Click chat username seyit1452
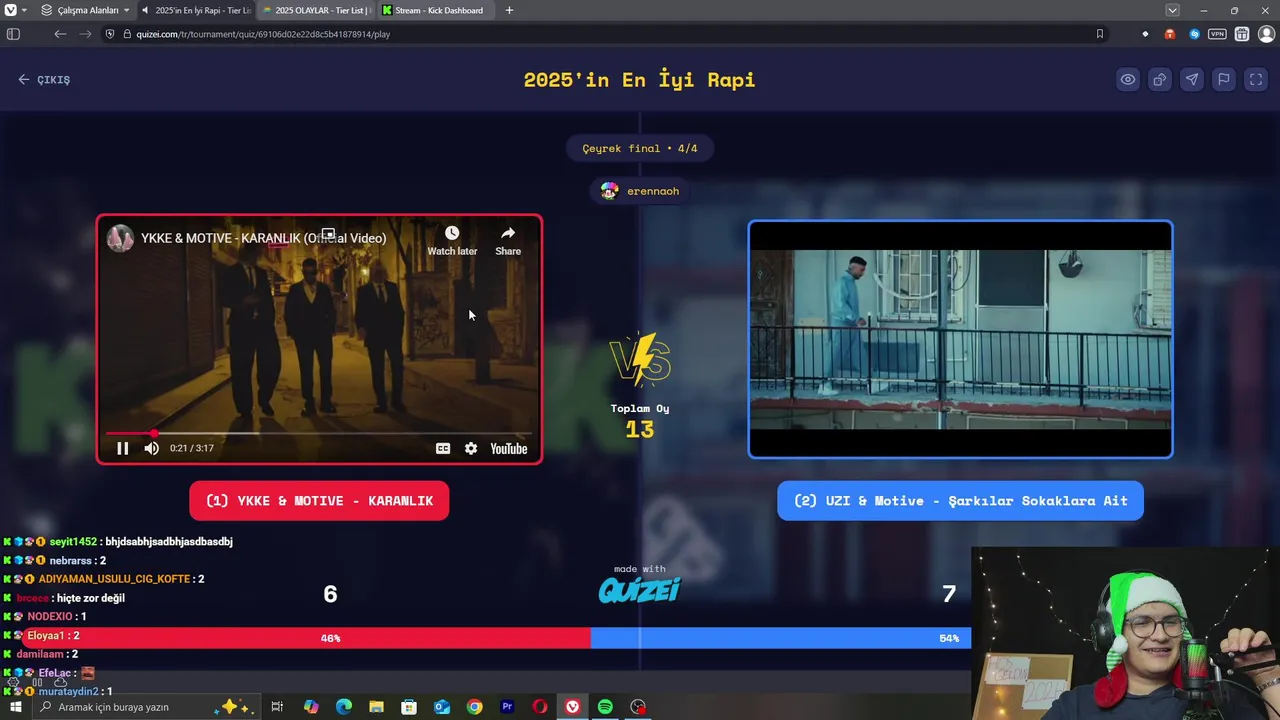 73,542
